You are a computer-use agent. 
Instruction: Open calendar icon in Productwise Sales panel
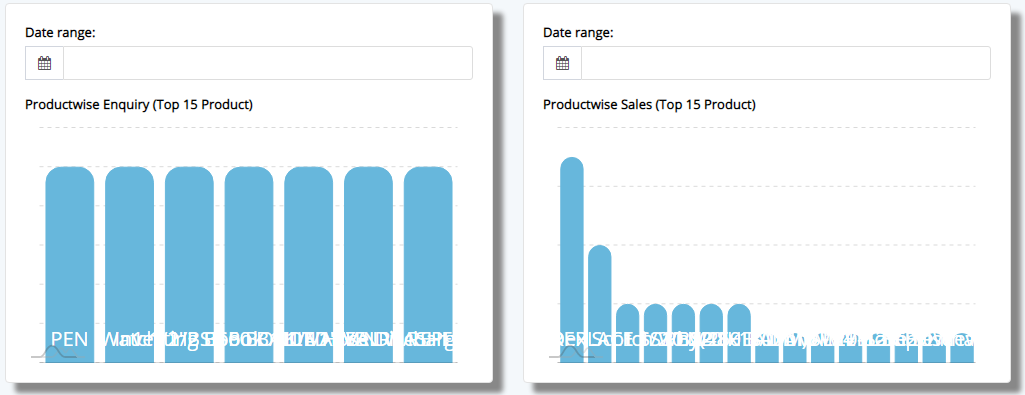point(562,63)
